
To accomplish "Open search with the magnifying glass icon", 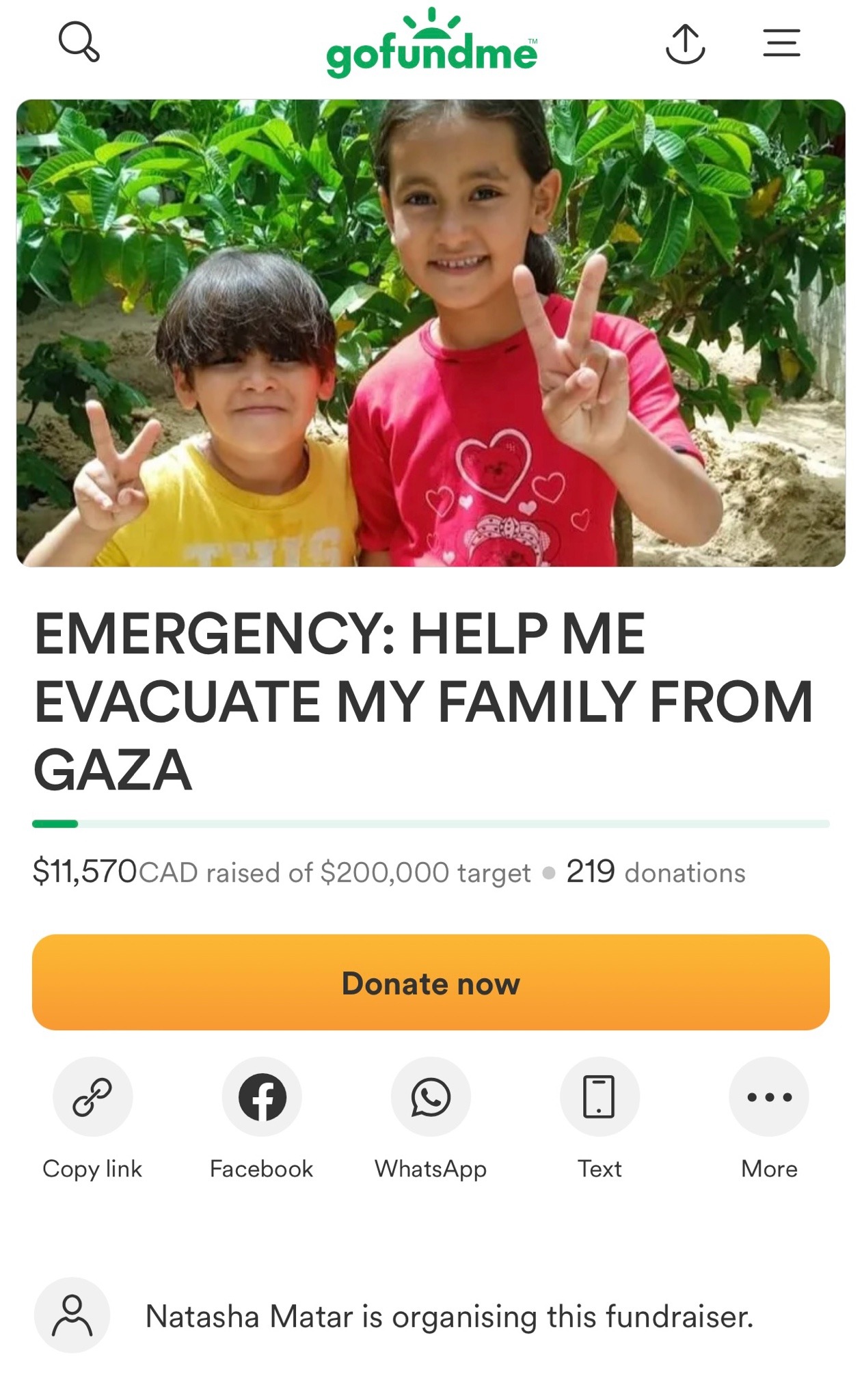I will coord(79,42).
